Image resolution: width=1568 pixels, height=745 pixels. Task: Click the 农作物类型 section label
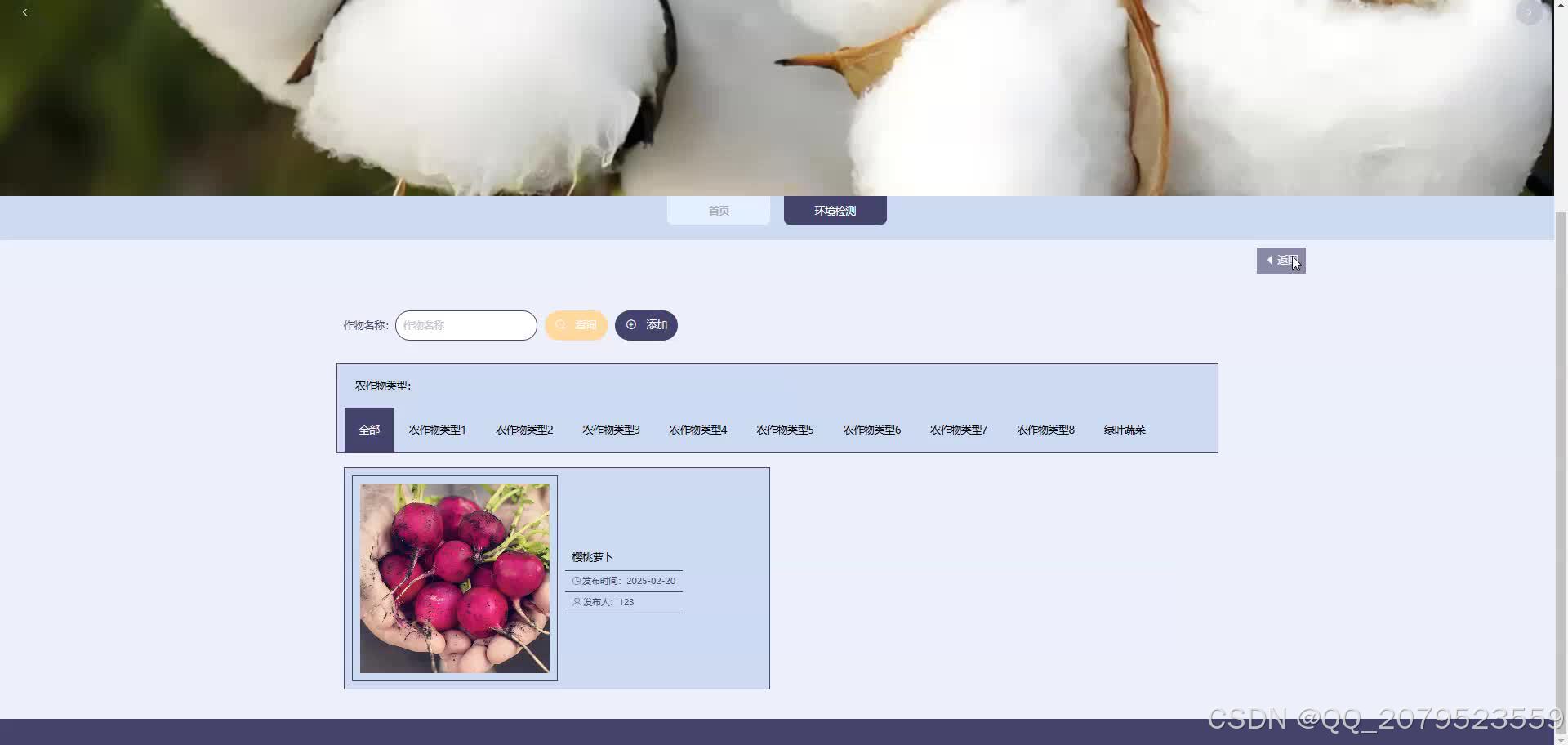[383, 386]
